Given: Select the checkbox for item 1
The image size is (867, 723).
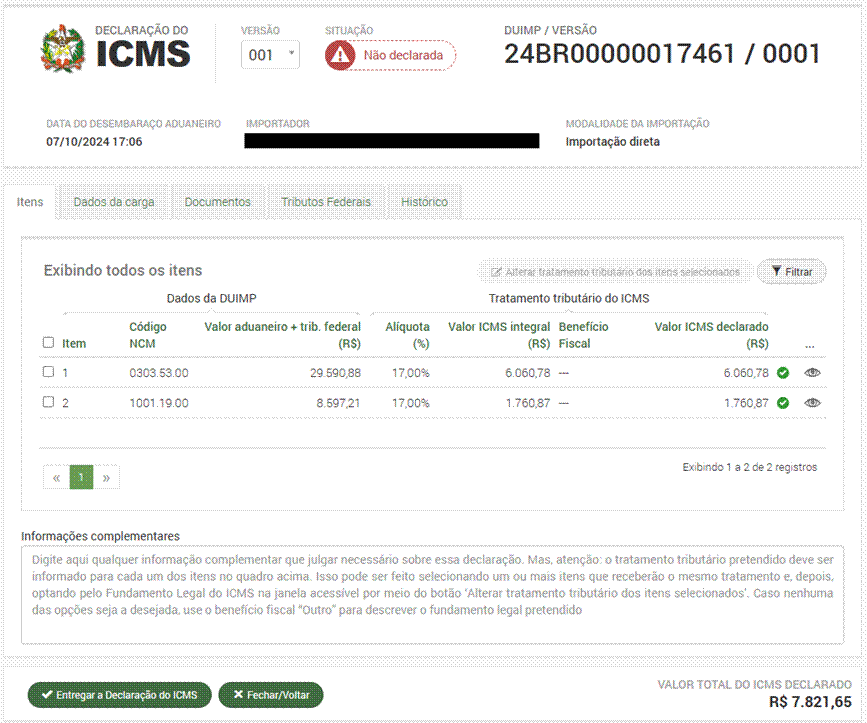Looking at the screenshot, I should click(x=49, y=372).
